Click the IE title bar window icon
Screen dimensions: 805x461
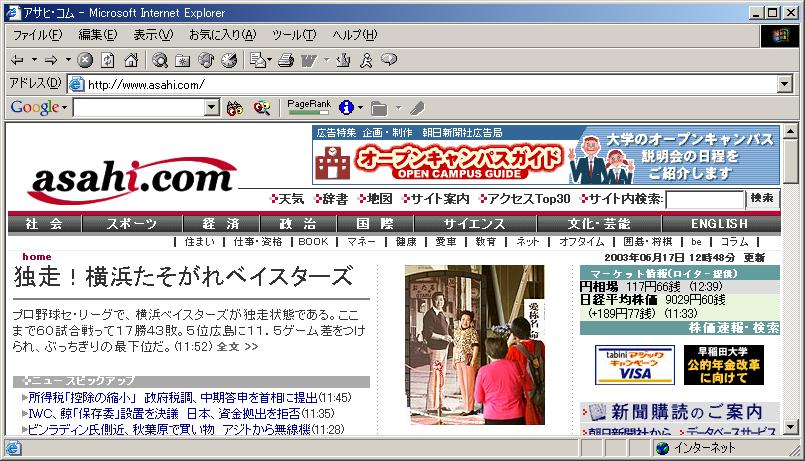click(x=13, y=12)
